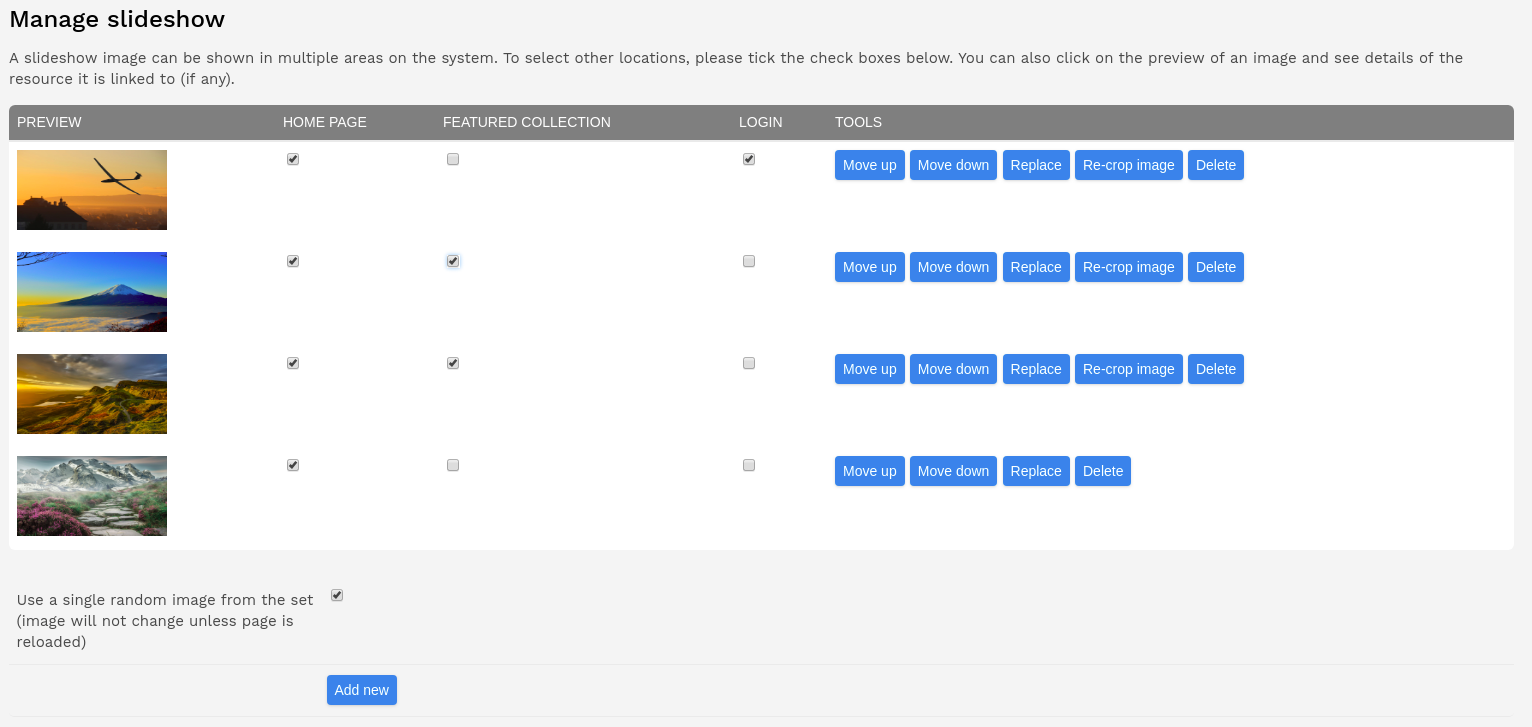Re-crop the green hills image
This screenshot has width=1532, height=727.
(x=1129, y=369)
